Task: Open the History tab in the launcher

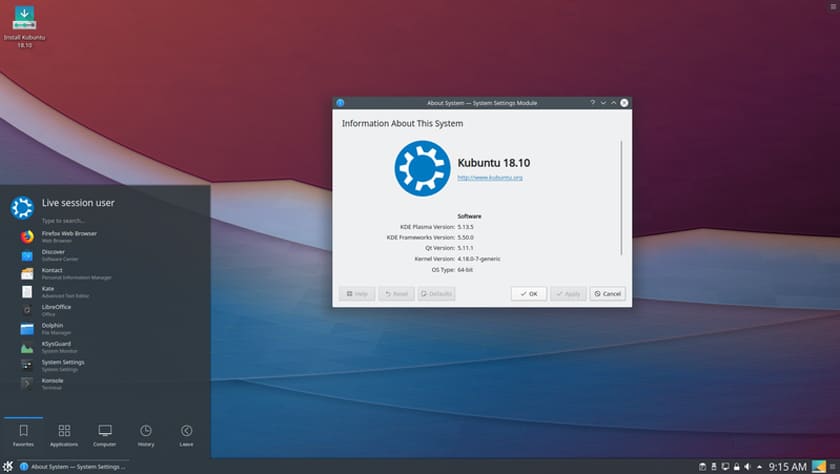Action: coord(146,434)
